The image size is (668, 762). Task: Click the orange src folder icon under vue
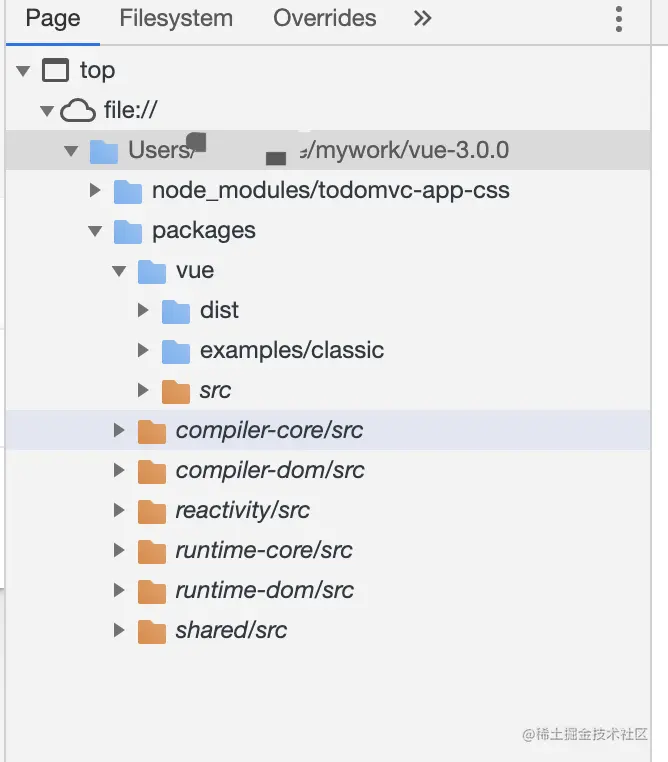(x=176, y=391)
